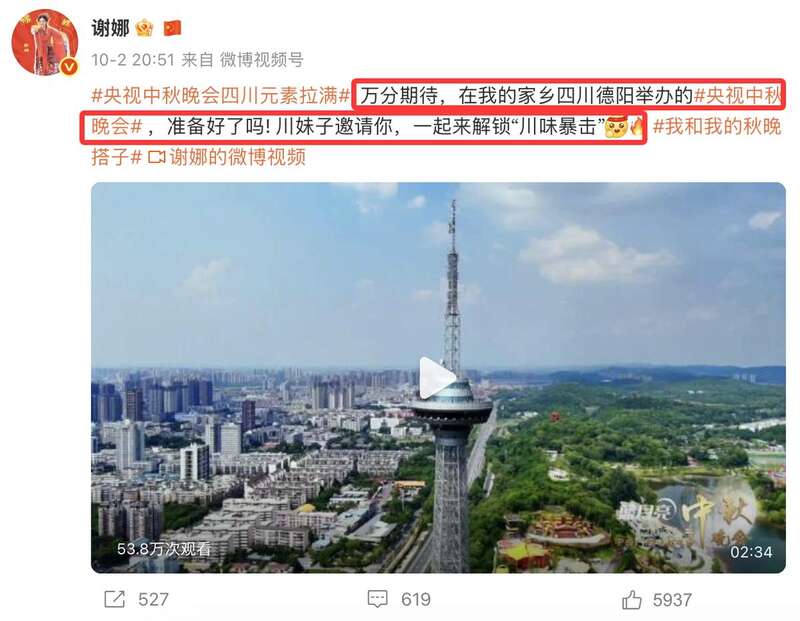Click the orange verified V badge
Viewport: 800px width, 621px height.
69,67
